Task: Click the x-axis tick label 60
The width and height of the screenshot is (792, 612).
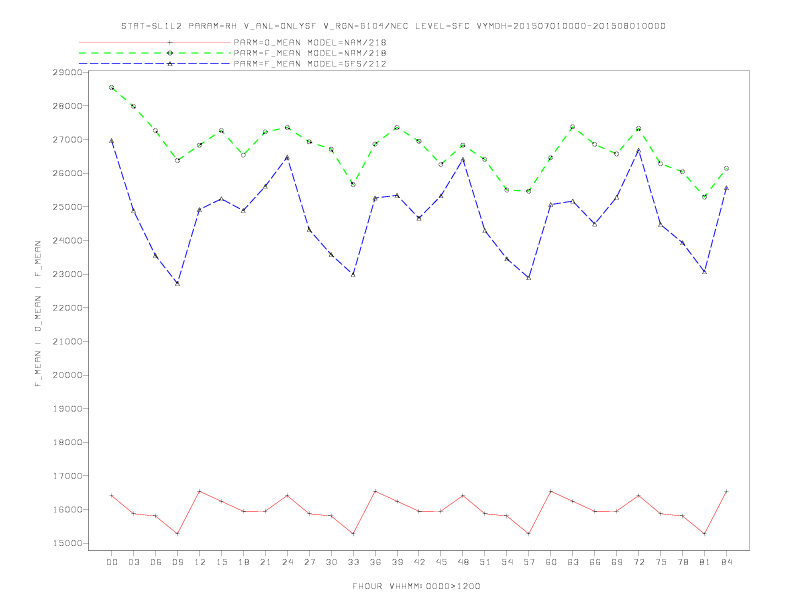Action: pos(551,562)
